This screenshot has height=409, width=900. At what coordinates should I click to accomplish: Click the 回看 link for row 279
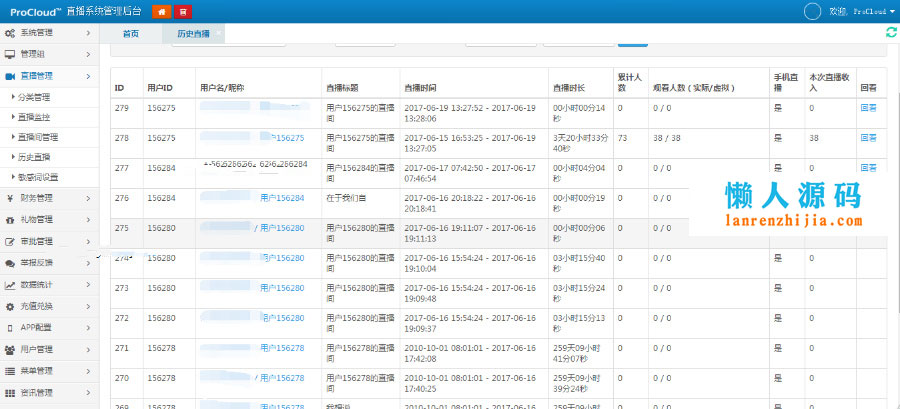pyautogui.click(x=868, y=108)
